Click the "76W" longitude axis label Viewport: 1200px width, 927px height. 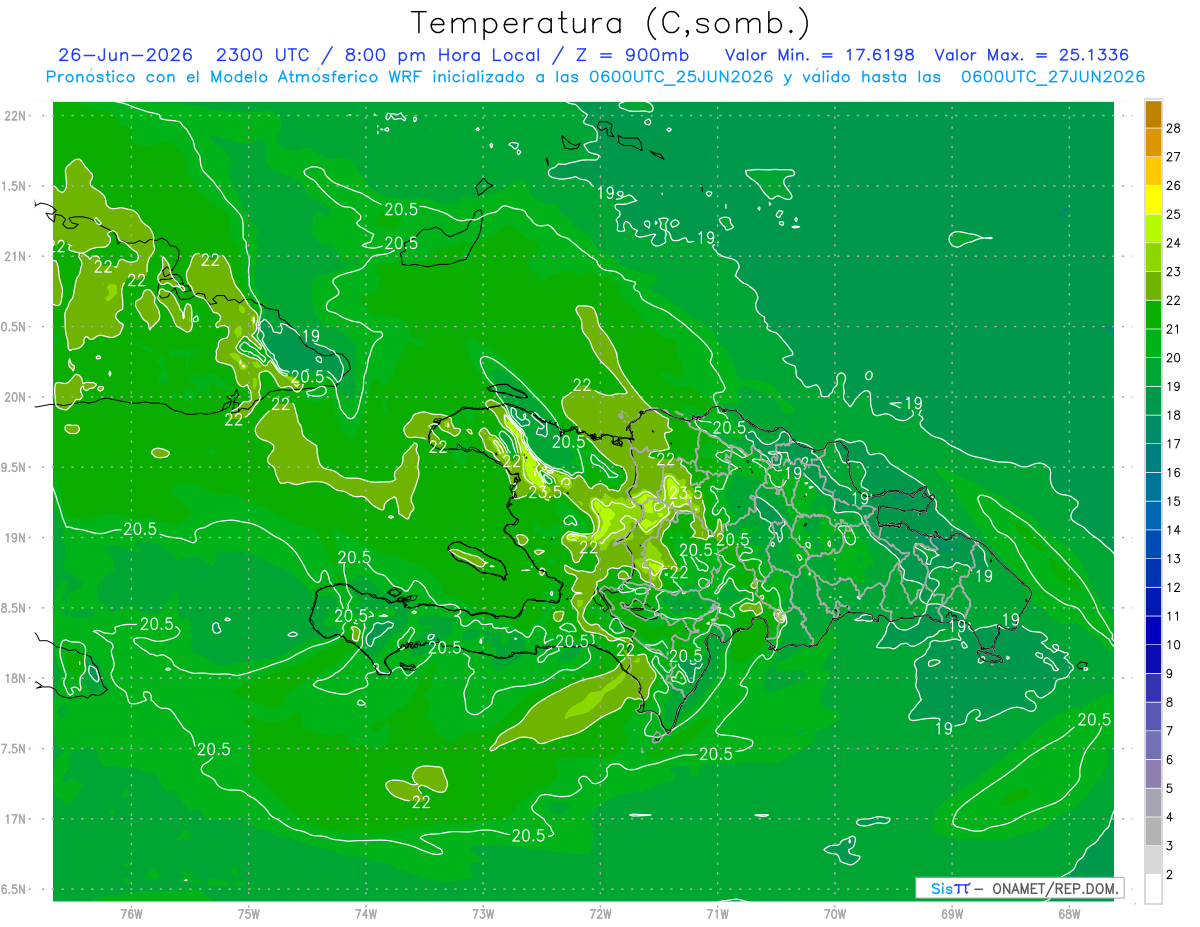pyautogui.click(x=131, y=913)
